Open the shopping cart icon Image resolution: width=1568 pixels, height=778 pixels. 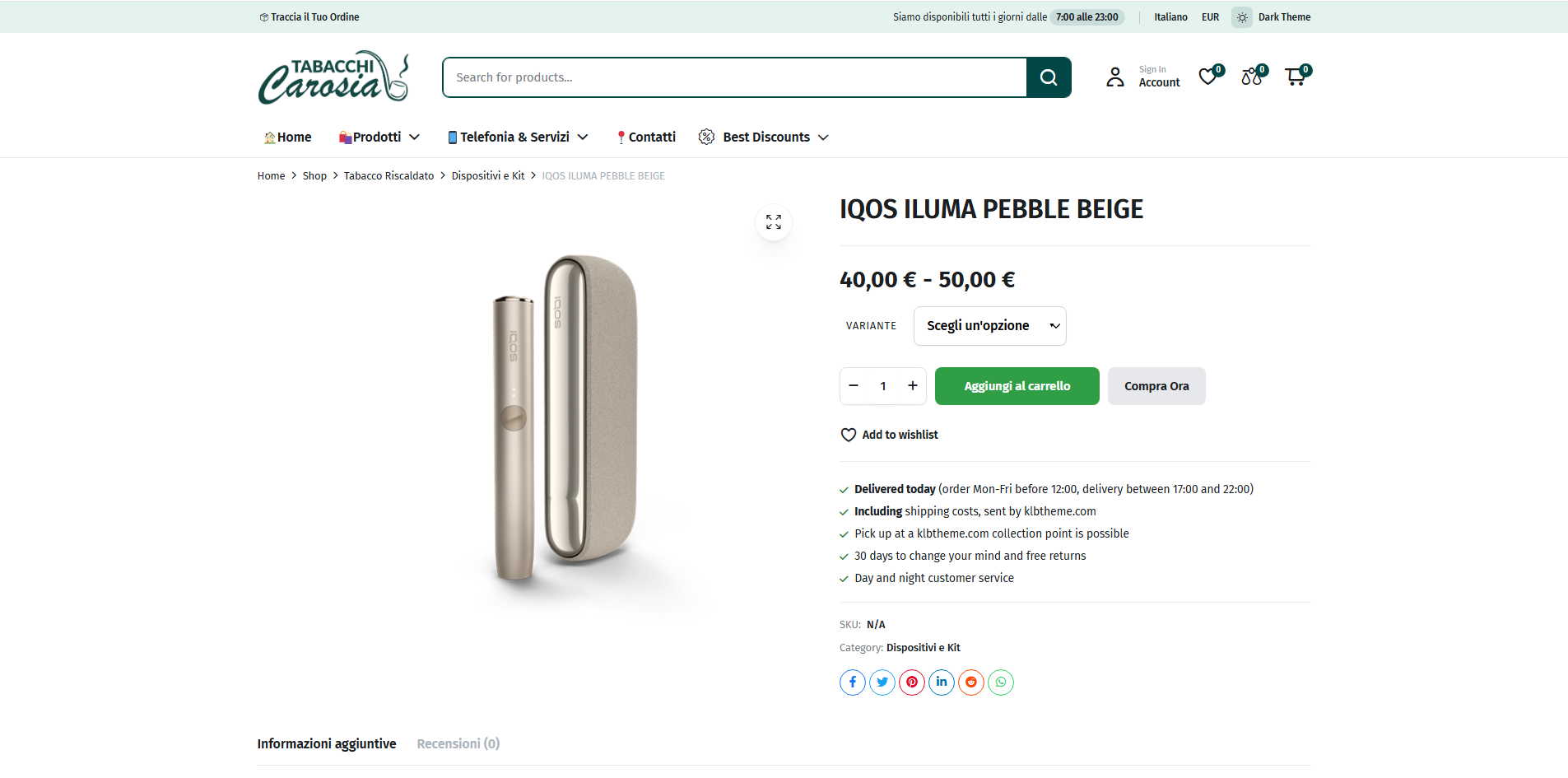[x=1295, y=77]
